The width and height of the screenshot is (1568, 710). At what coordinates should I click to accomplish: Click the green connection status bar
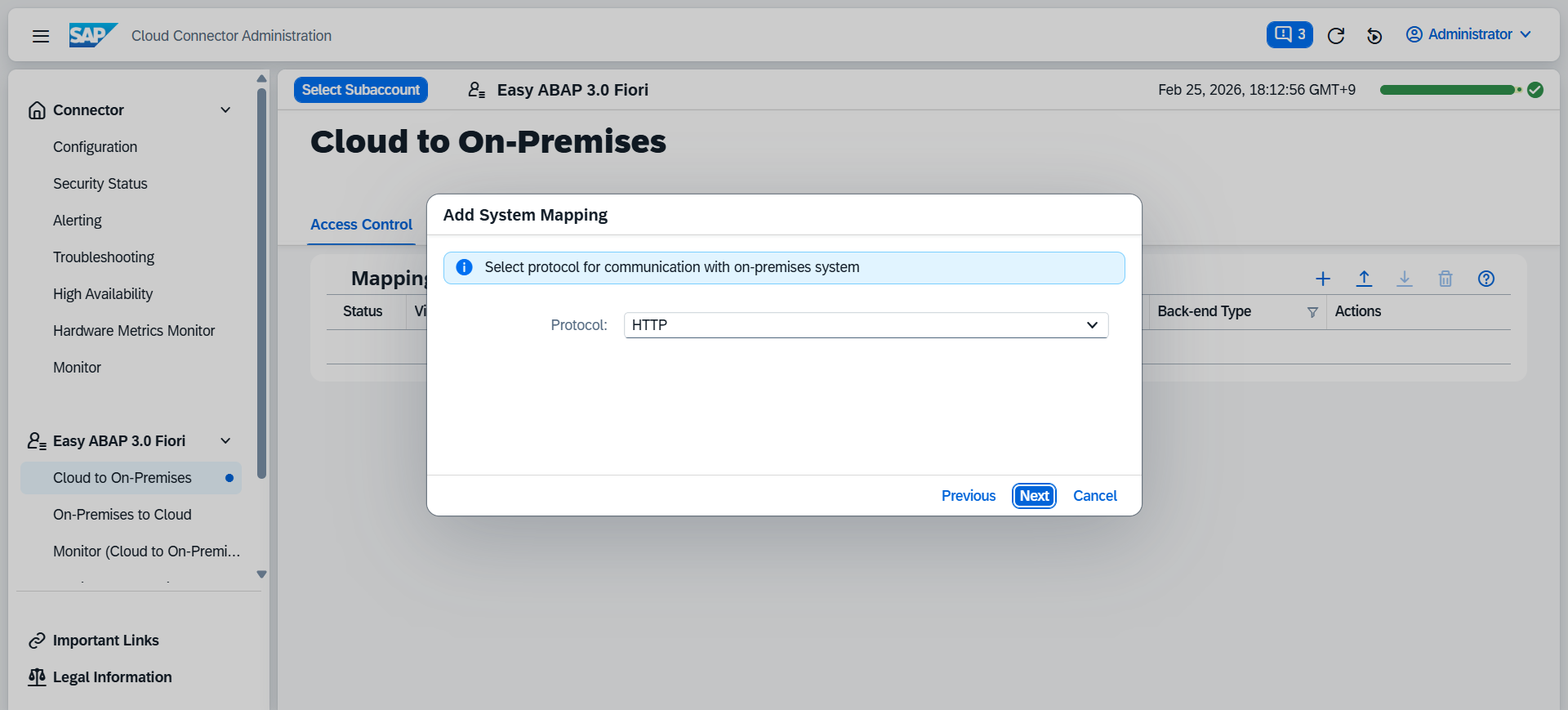pyautogui.click(x=1447, y=90)
